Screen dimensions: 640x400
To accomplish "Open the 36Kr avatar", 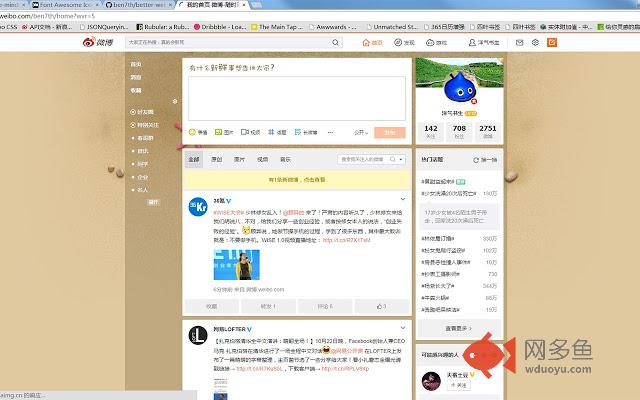I will (198, 207).
